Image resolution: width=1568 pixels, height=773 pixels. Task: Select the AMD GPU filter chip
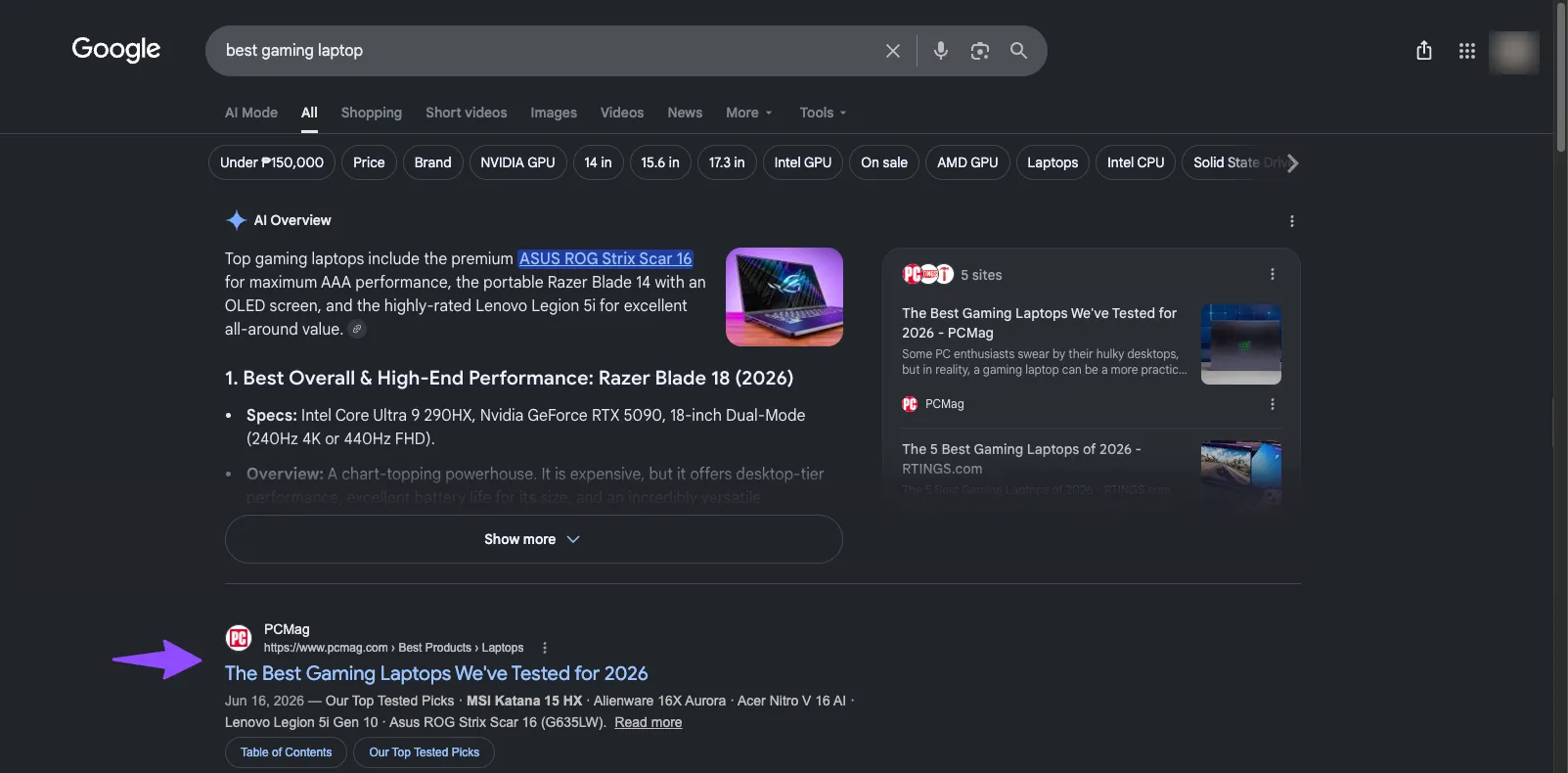pyautogui.click(x=967, y=162)
